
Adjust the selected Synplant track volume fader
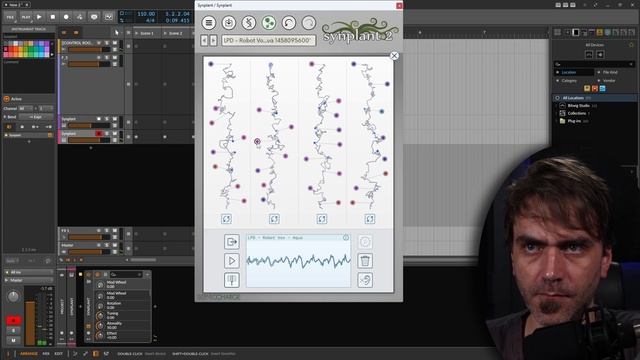click(89, 140)
